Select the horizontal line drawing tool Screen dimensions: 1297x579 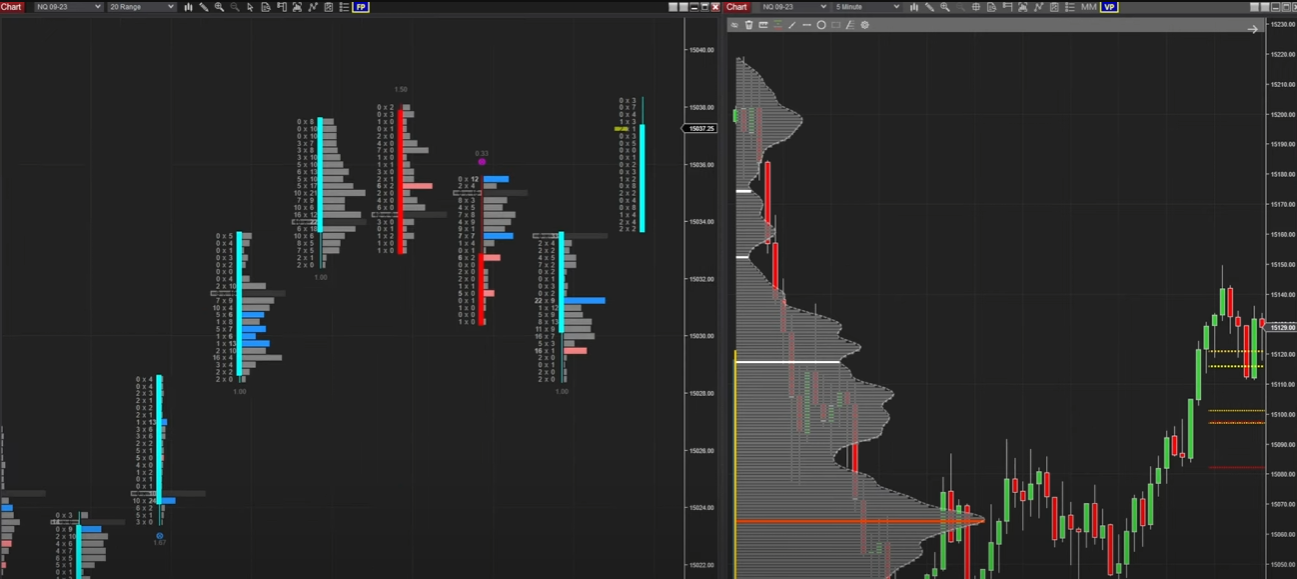tap(807, 25)
